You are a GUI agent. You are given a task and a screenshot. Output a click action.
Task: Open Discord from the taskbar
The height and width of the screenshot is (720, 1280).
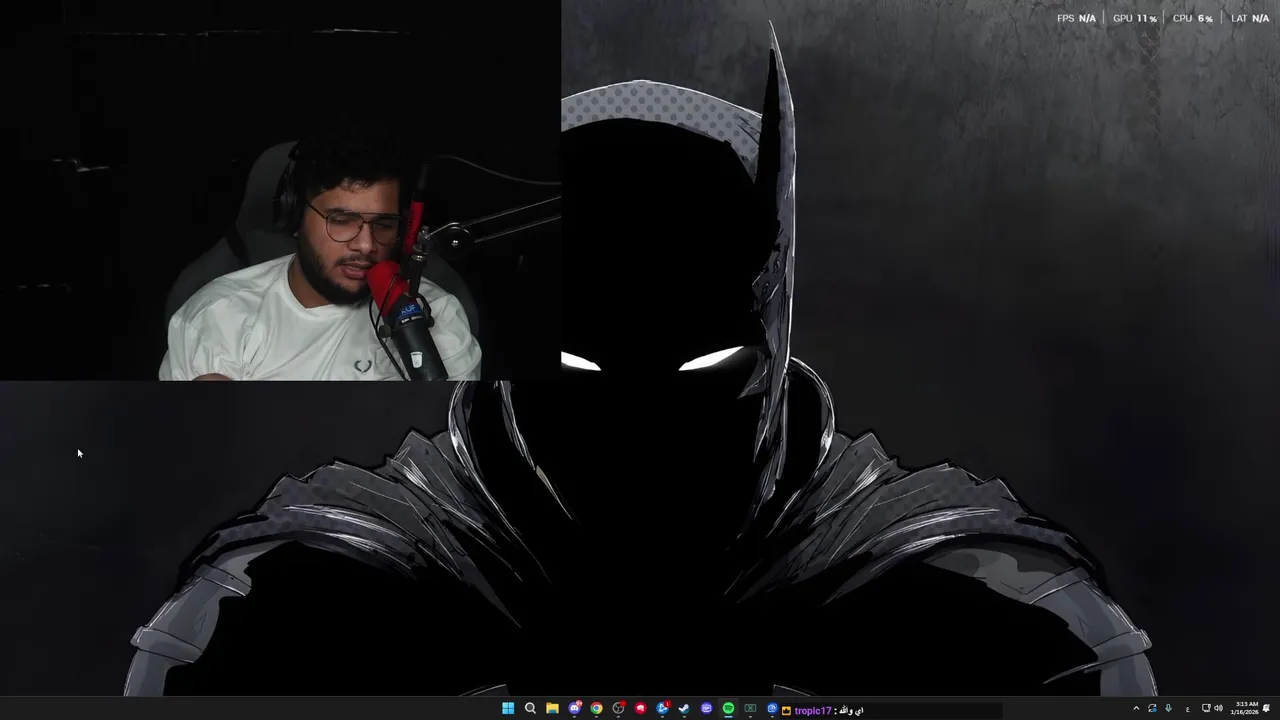click(575, 709)
